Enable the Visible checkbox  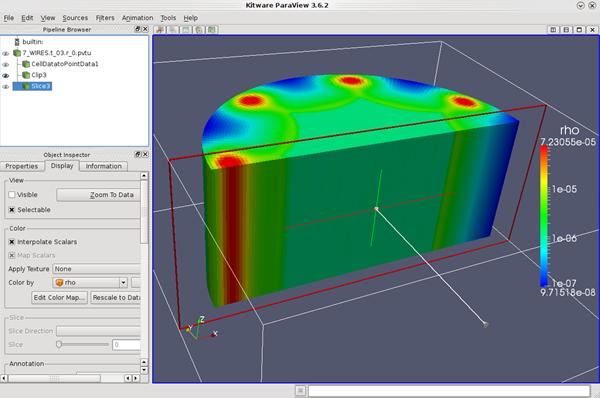tap(12, 195)
